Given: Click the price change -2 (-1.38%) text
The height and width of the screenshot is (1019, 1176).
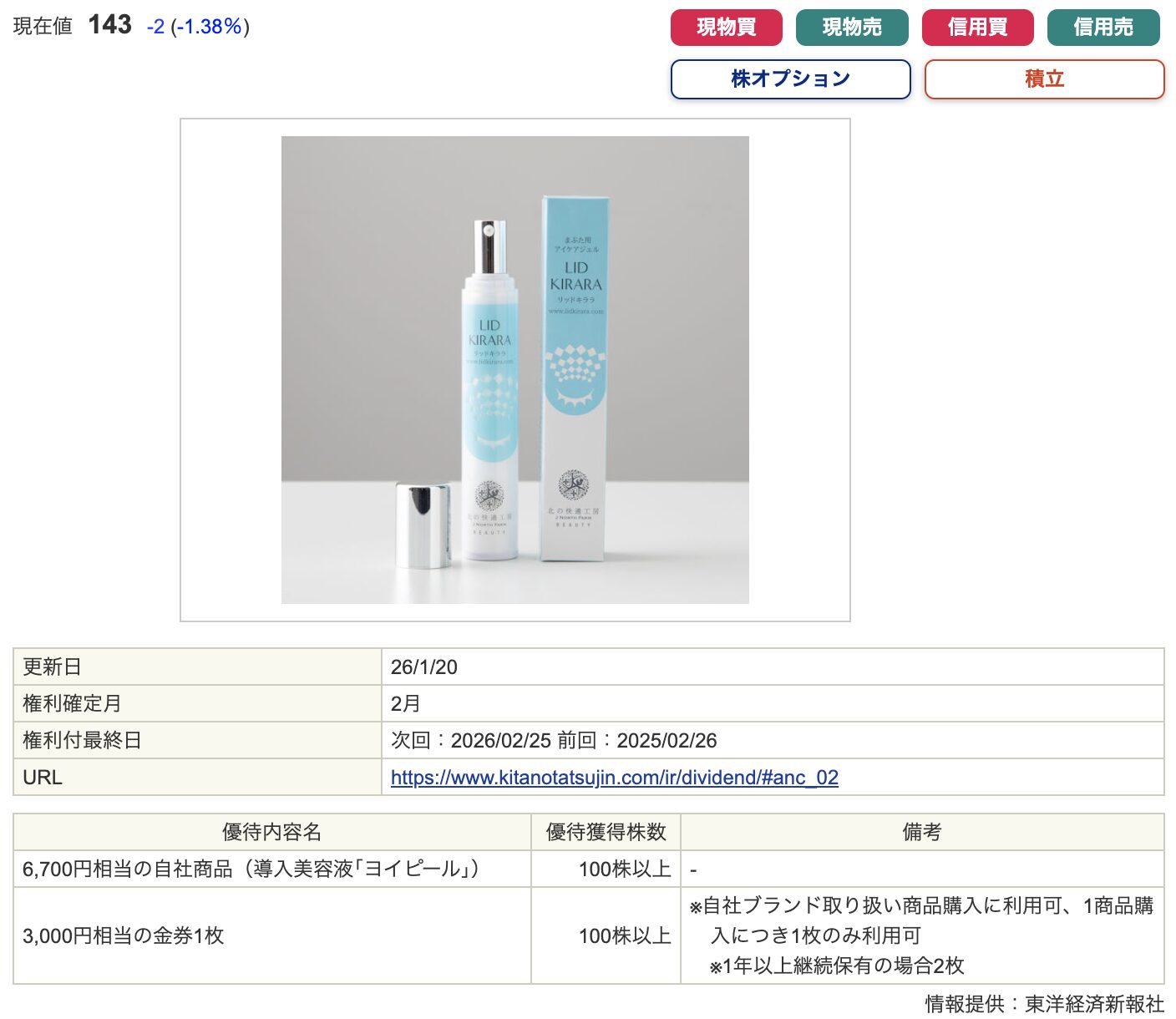Looking at the screenshot, I should click(x=198, y=27).
